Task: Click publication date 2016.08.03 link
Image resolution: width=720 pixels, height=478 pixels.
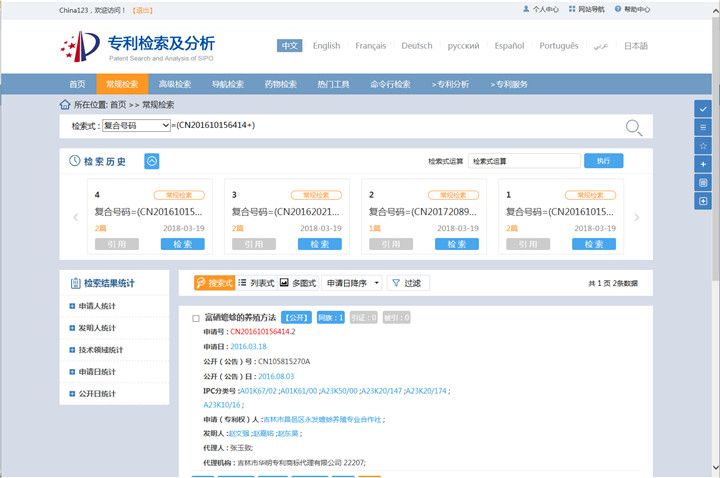Action: tap(276, 377)
